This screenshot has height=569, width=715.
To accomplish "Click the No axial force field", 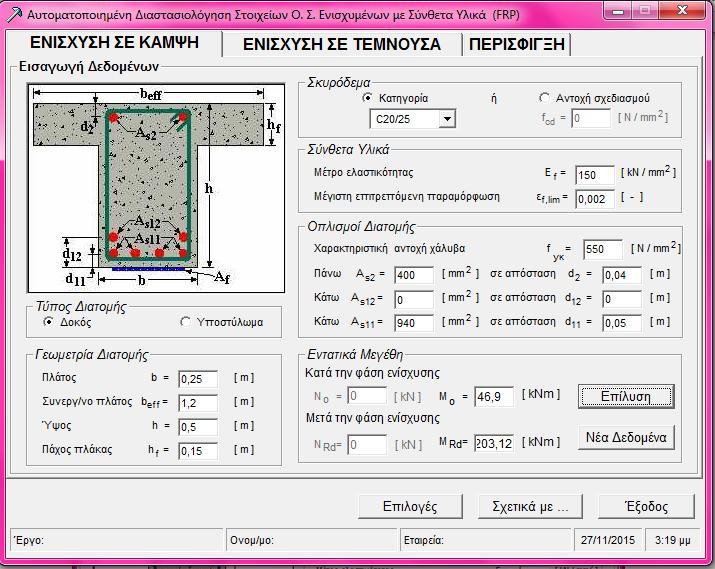I will click(x=367, y=396).
